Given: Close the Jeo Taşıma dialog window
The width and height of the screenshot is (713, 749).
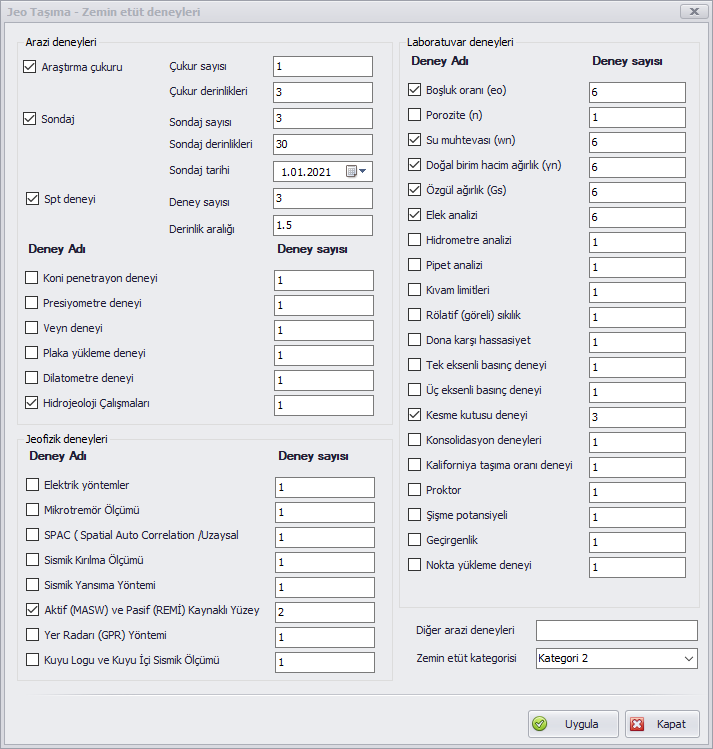Looking at the screenshot, I should click(x=694, y=11).
